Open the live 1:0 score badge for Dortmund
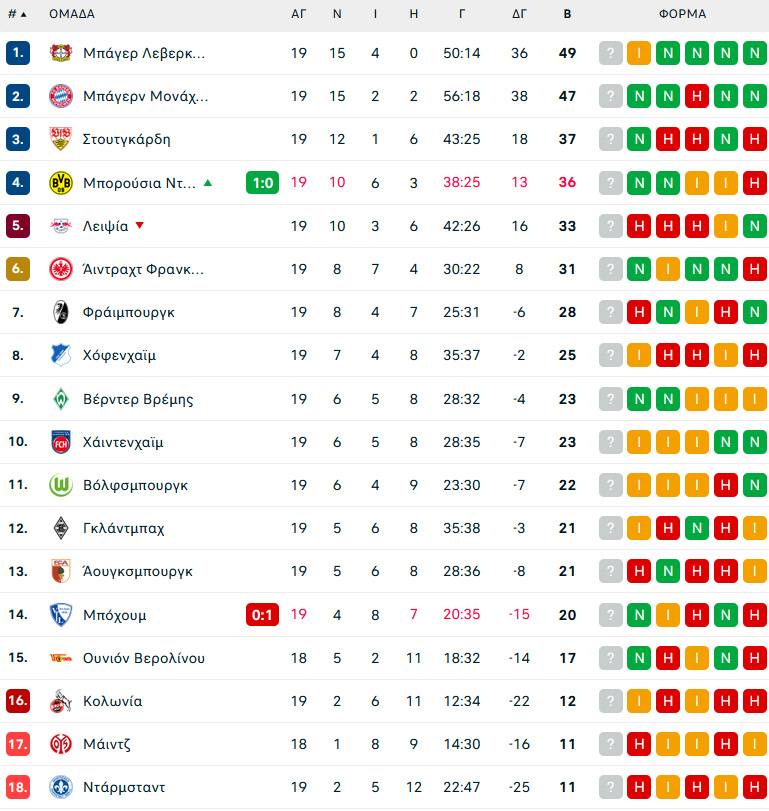769x811 pixels. point(262,183)
